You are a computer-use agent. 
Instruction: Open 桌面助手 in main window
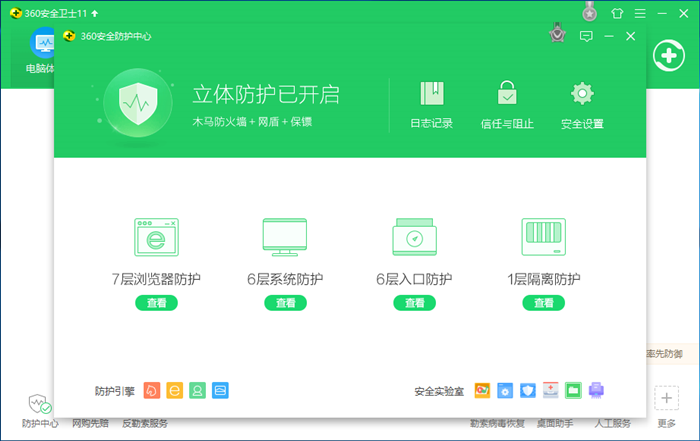pos(555,423)
